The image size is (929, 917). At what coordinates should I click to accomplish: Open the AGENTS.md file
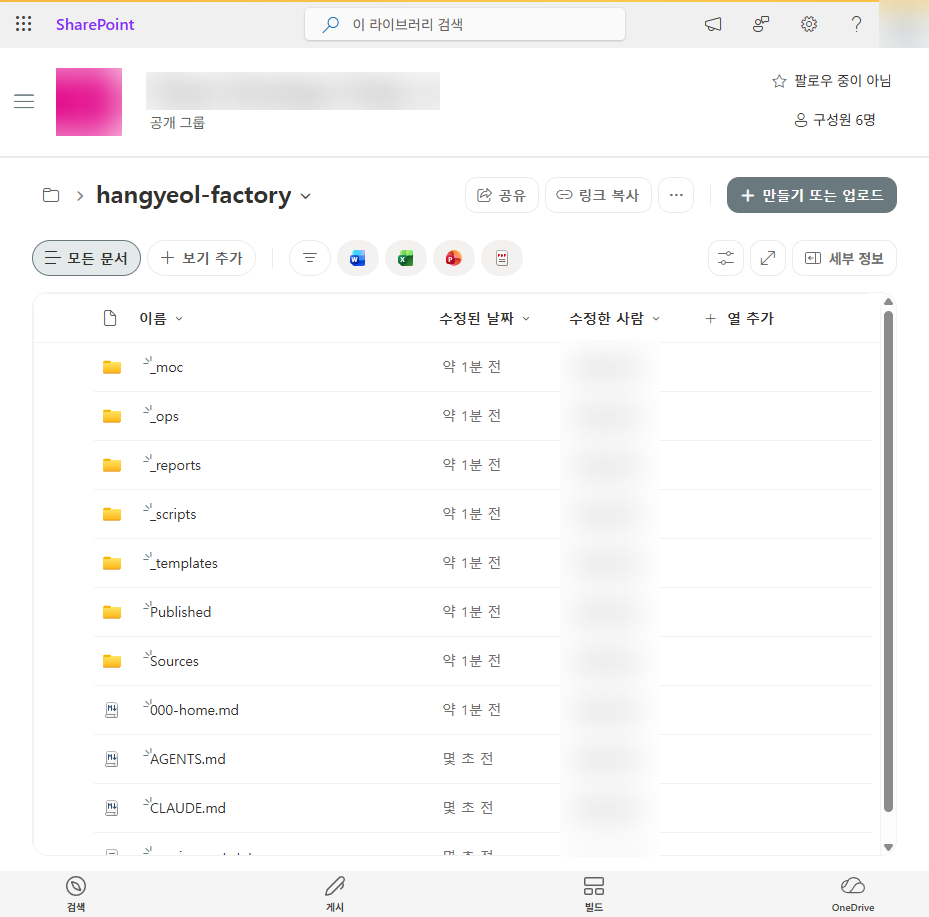pyautogui.click(x=188, y=759)
